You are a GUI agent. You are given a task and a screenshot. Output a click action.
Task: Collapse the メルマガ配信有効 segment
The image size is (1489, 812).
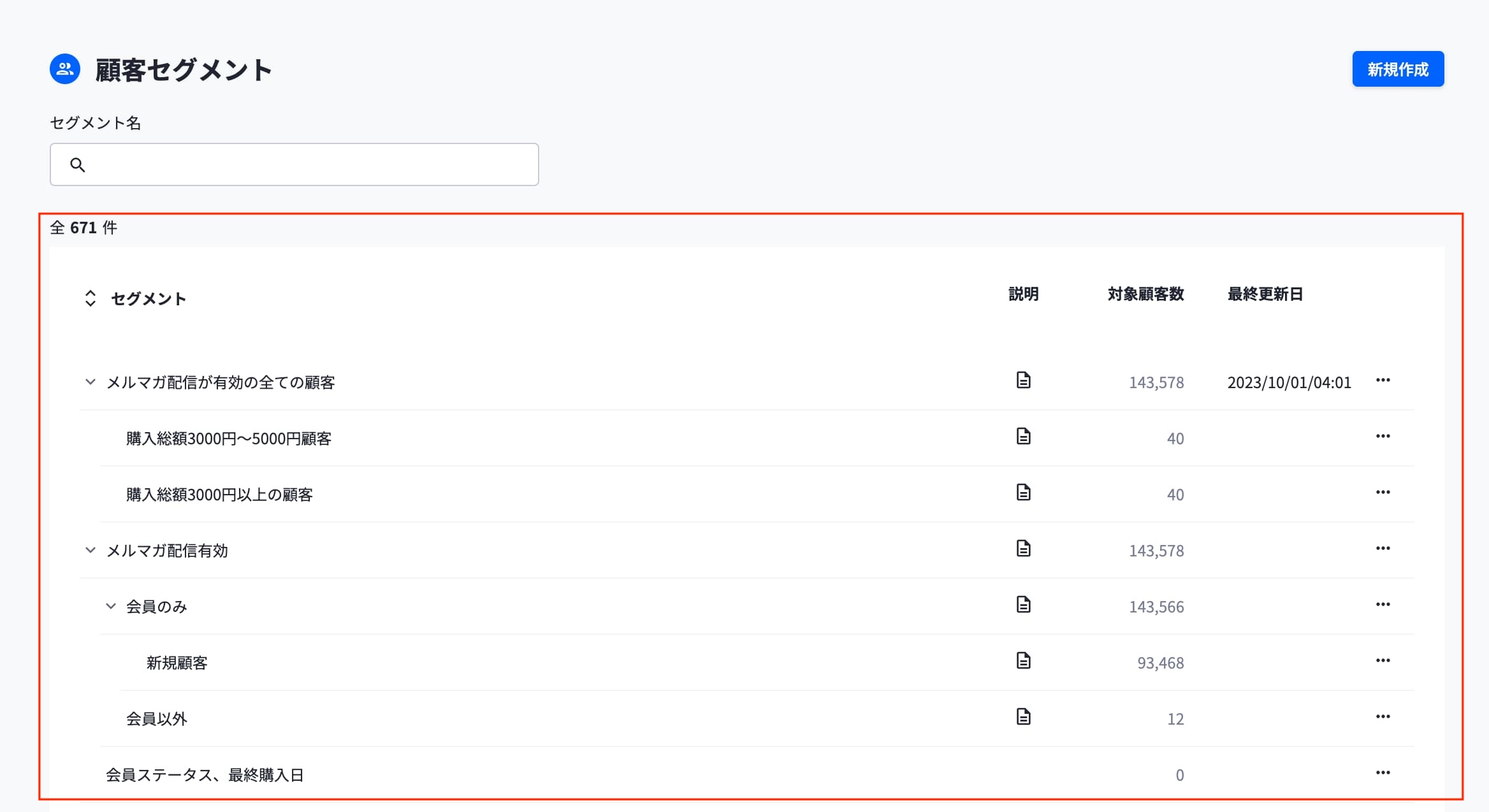[x=90, y=550]
